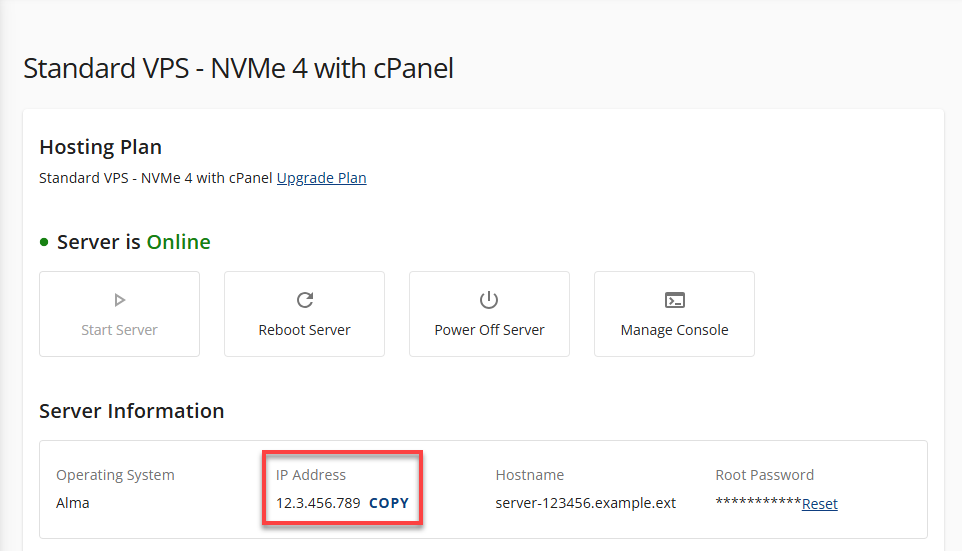Click the IP Address label
The image size is (962, 551).
[x=311, y=475]
